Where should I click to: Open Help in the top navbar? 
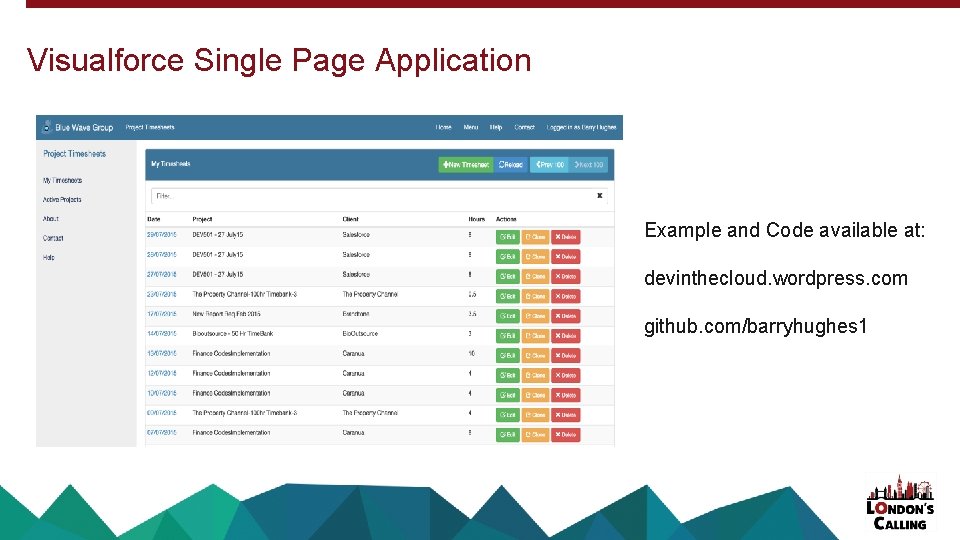(x=496, y=127)
